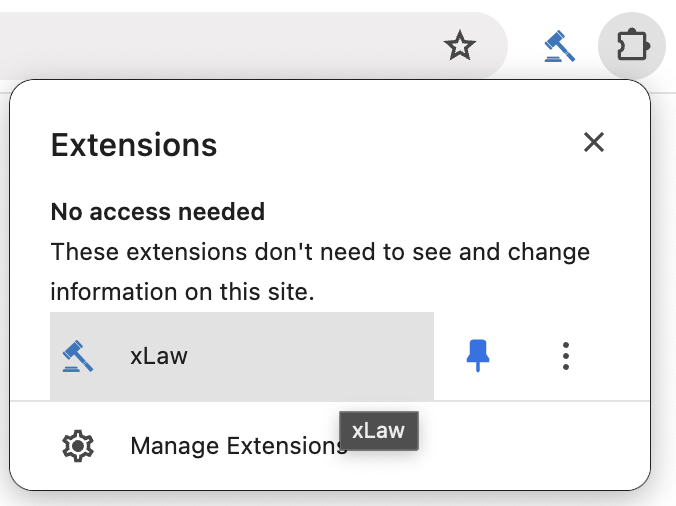Image resolution: width=676 pixels, height=506 pixels.
Task: Click the Extensions heading title
Action: (134, 145)
